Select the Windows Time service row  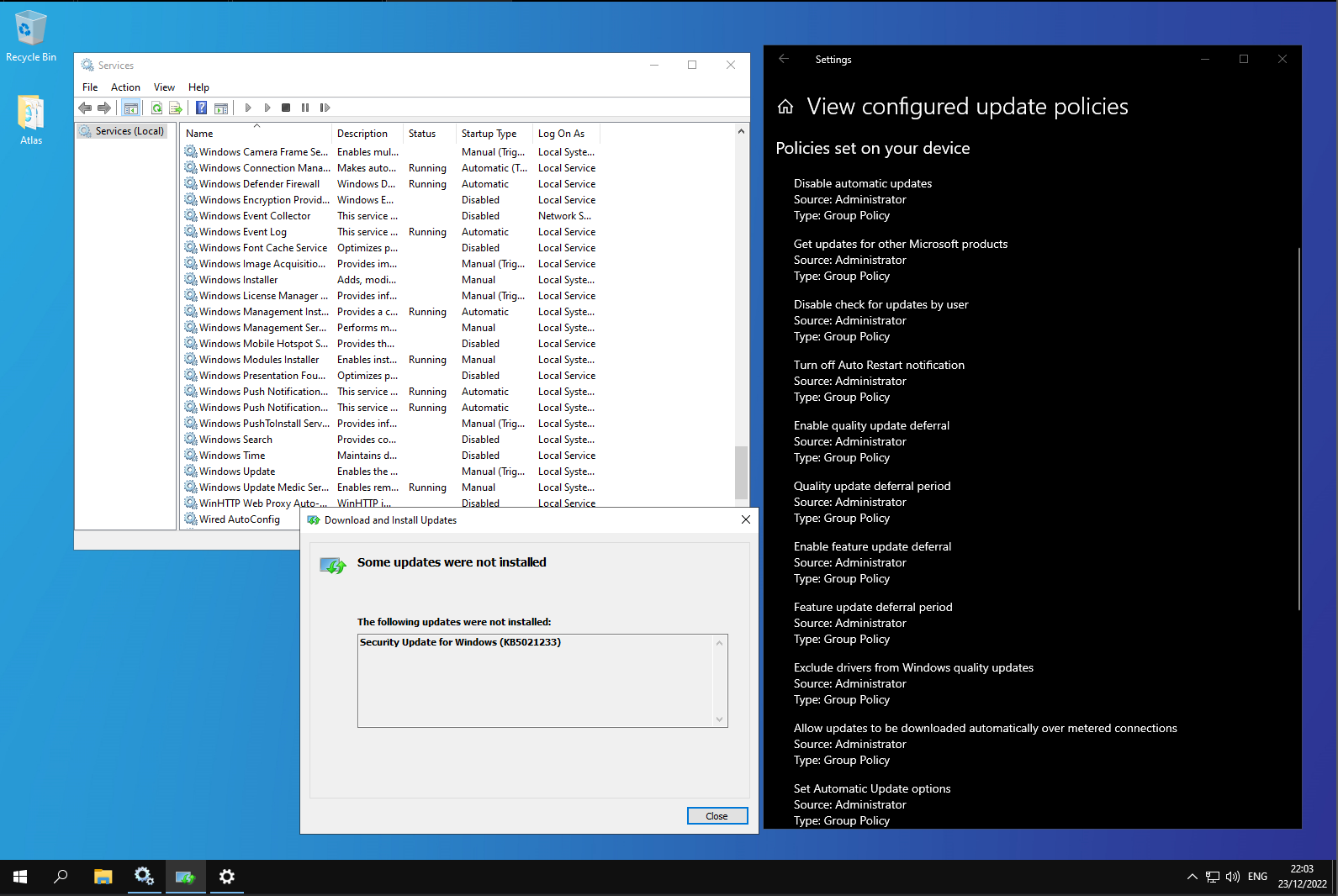click(390, 456)
